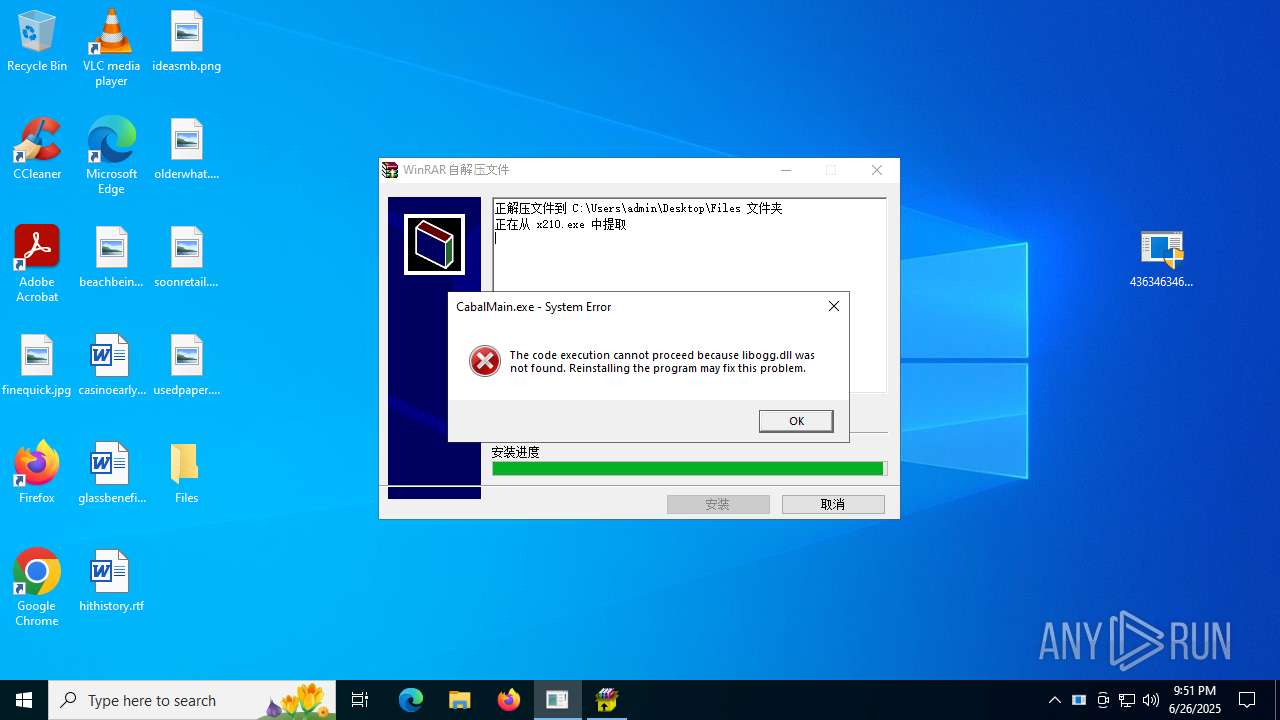Click the volume speaker tray icon
The width and height of the screenshot is (1280, 720).
coord(1151,700)
